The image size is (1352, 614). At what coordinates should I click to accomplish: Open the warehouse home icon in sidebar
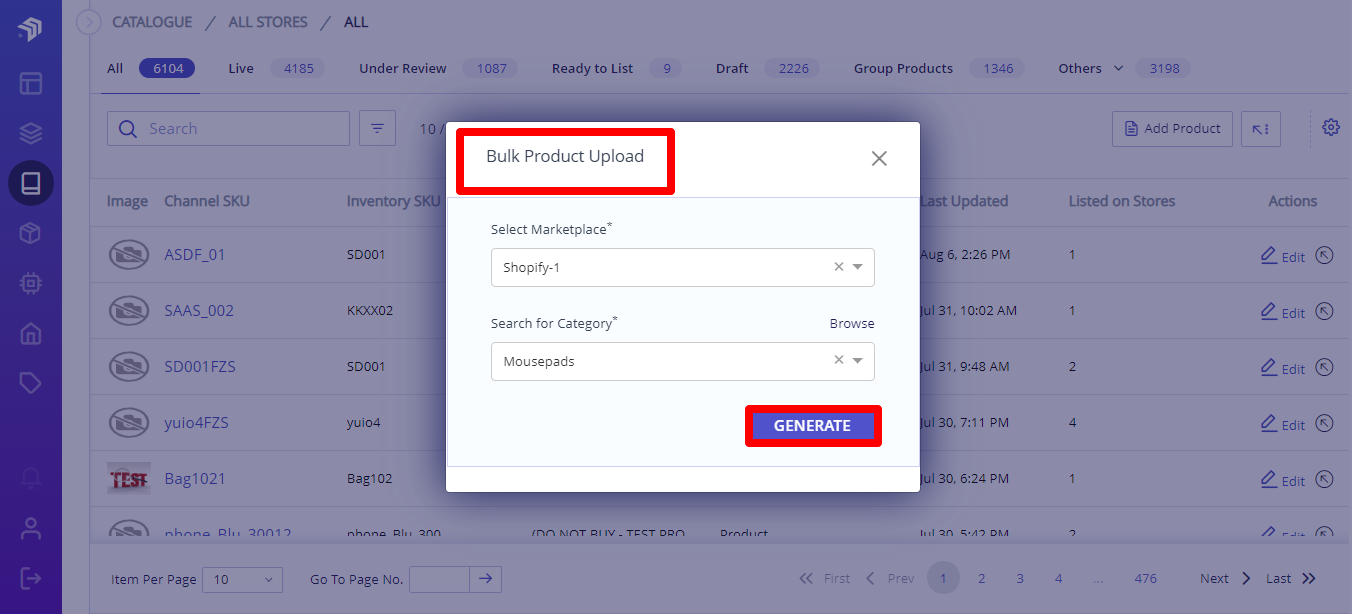[x=30, y=334]
